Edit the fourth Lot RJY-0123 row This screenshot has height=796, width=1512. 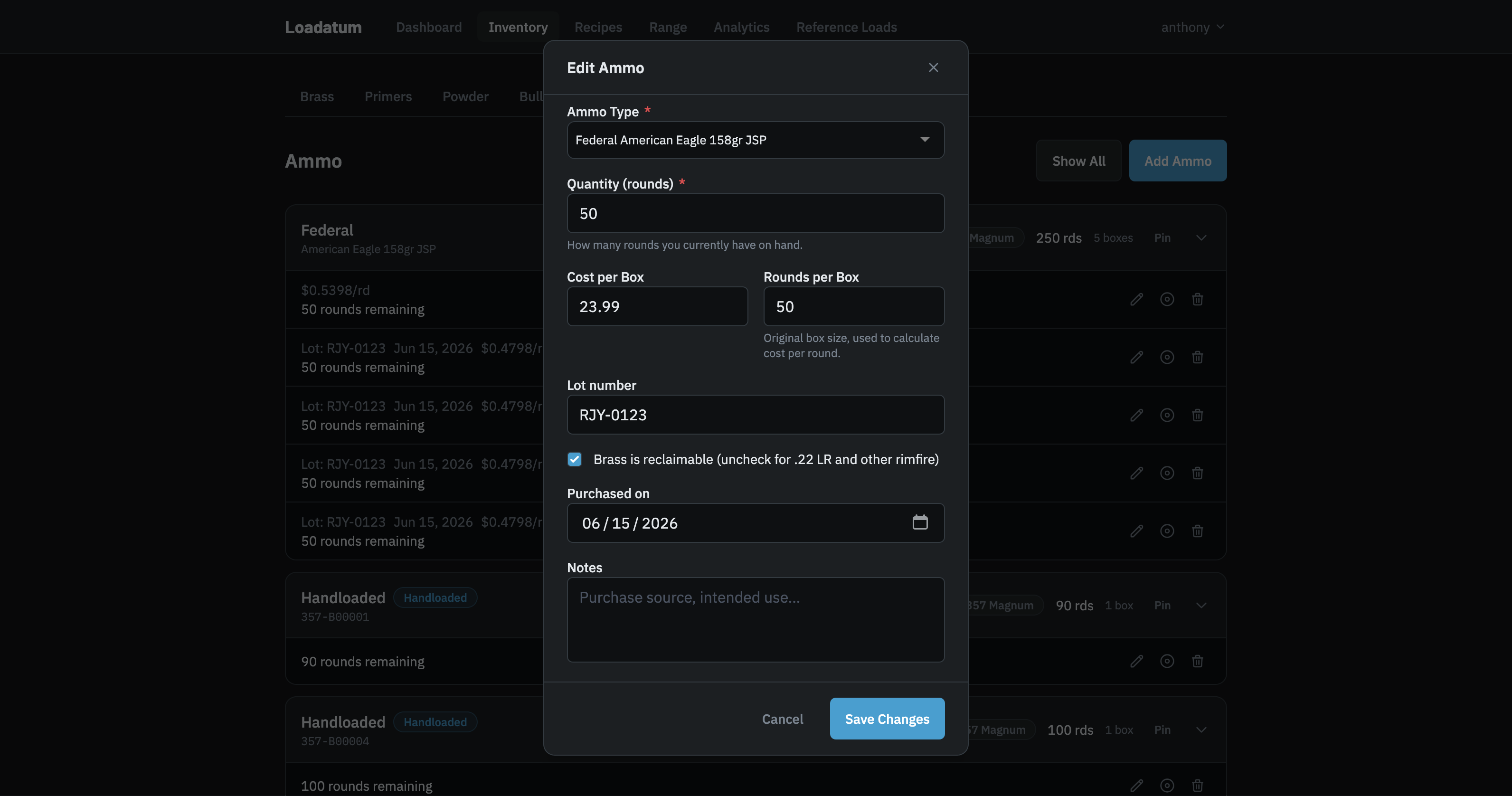(1136, 531)
